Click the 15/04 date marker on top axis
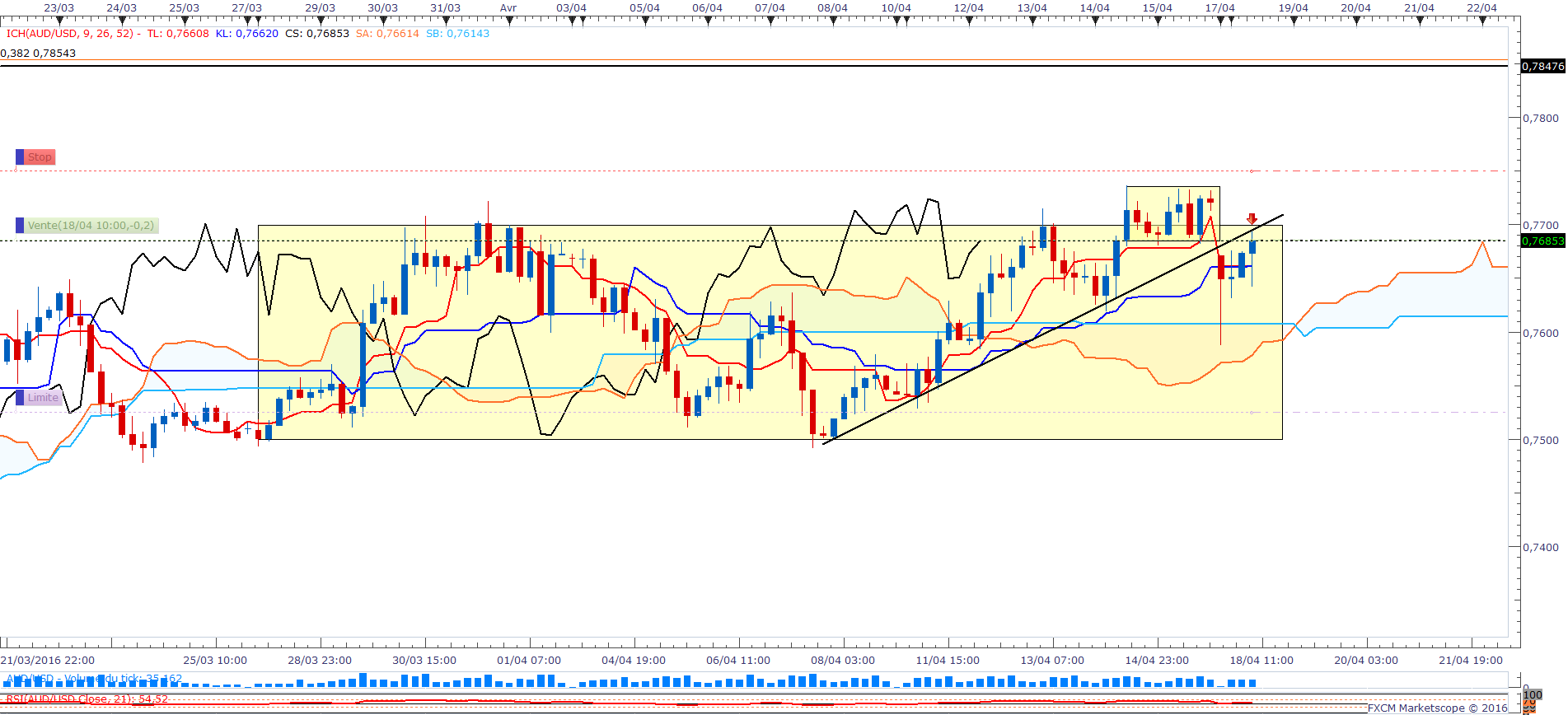The height and width of the screenshot is (715, 1568). click(1157, 8)
